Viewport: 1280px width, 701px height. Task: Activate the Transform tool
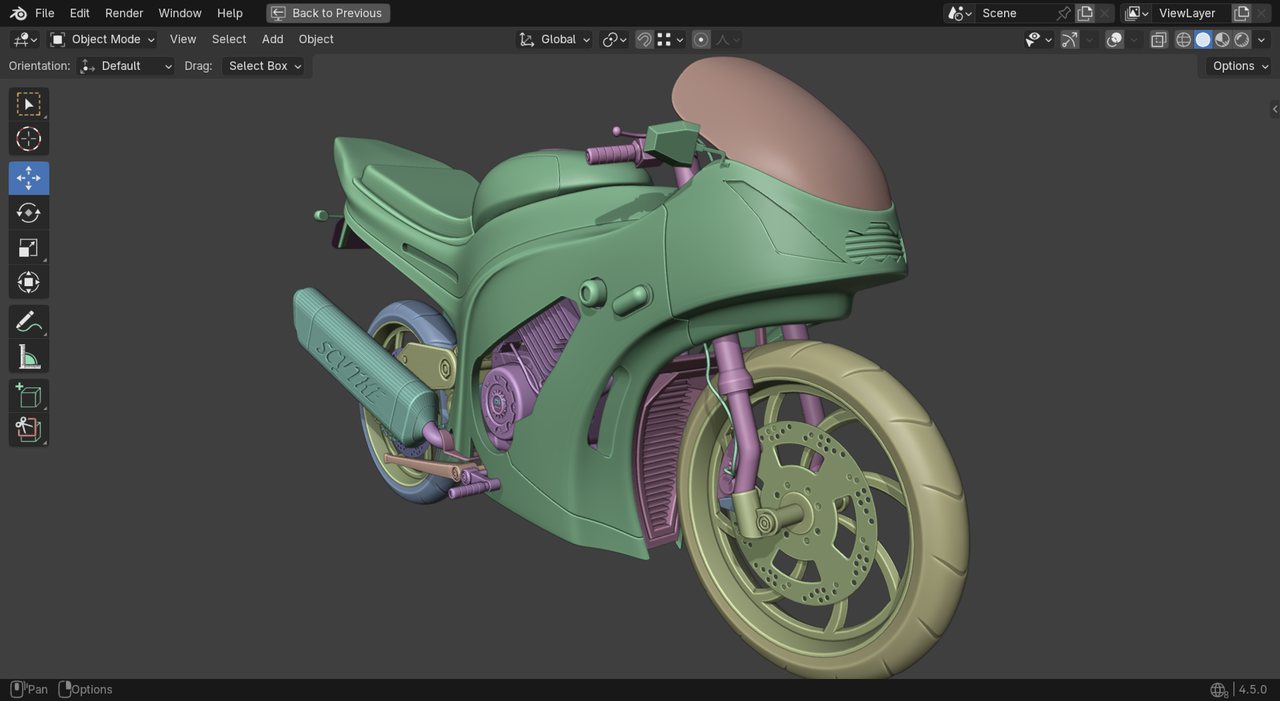[x=28, y=283]
